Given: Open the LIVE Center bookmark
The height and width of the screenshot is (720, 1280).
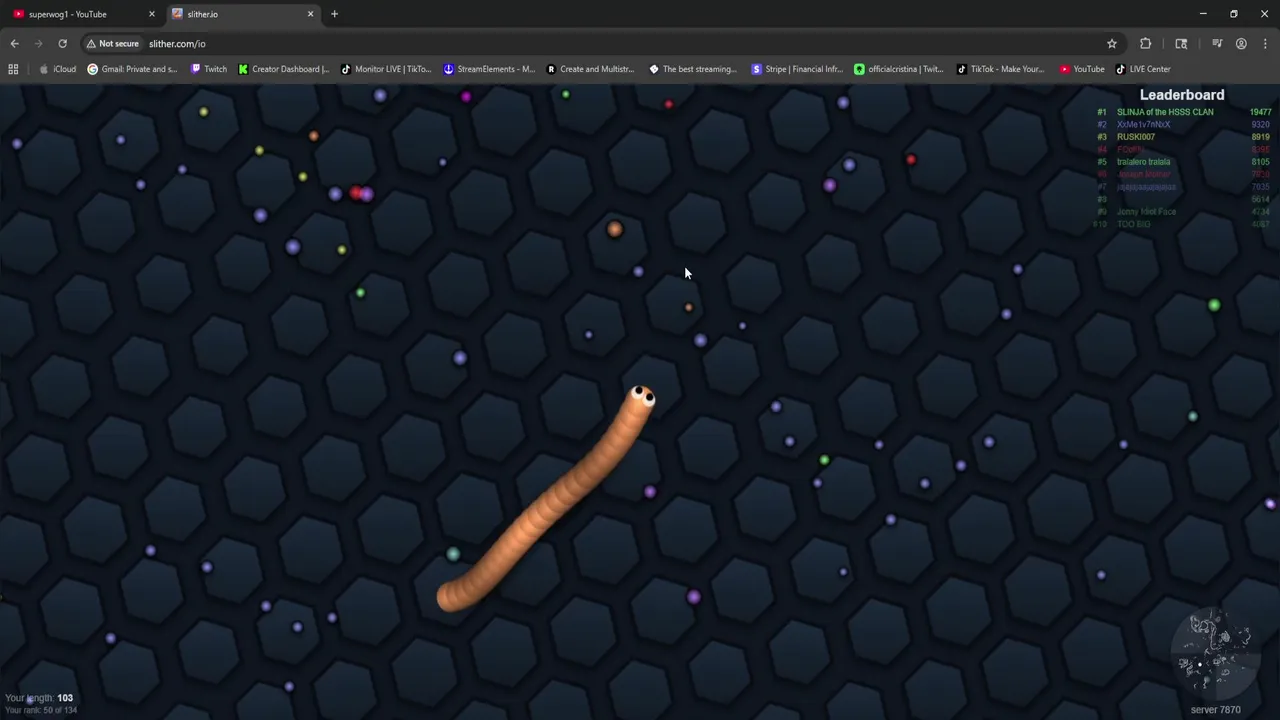Looking at the screenshot, I should (1143, 69).
